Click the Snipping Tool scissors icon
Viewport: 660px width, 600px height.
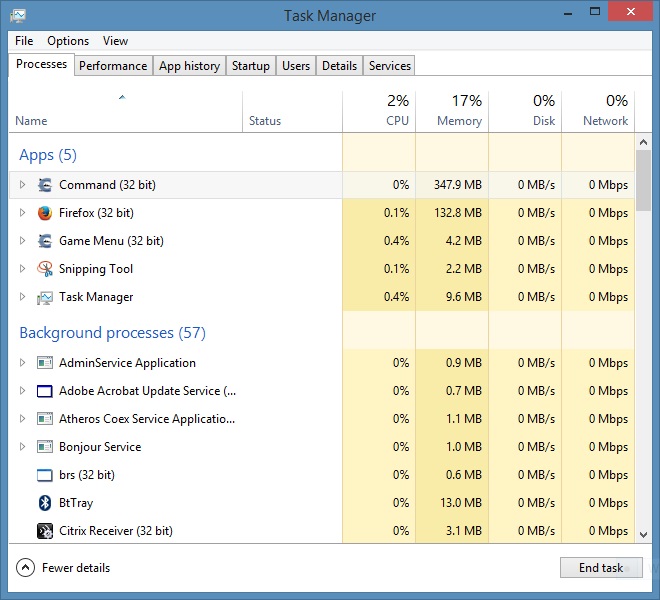pyautogui.click(x=45, y=269)
